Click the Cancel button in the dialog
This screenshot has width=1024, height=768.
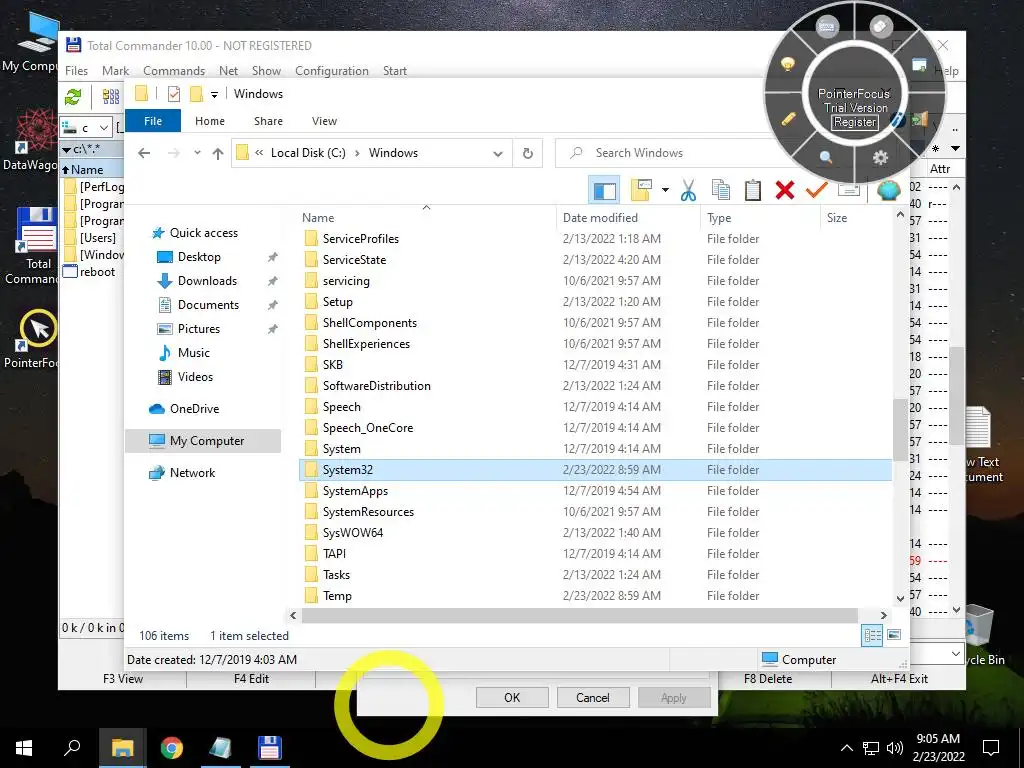[x=592, y=697]
